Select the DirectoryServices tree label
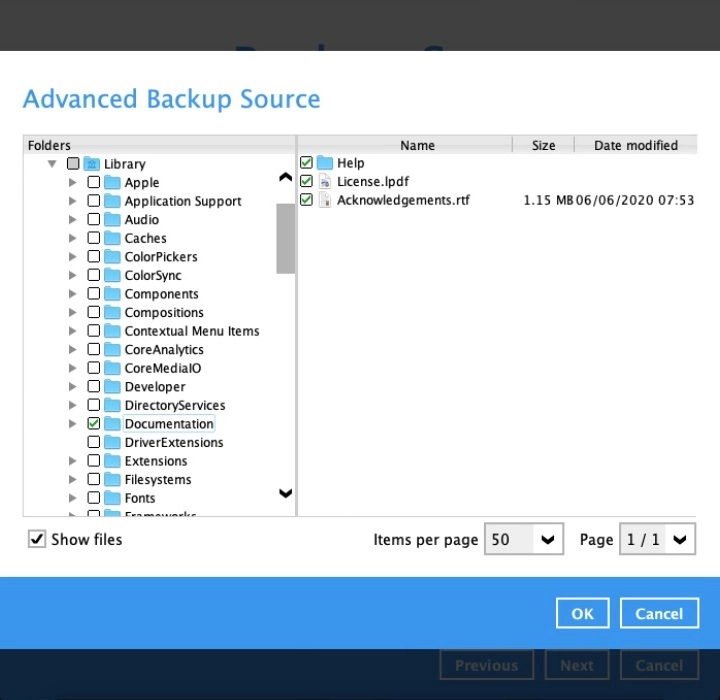 point(175,405)
